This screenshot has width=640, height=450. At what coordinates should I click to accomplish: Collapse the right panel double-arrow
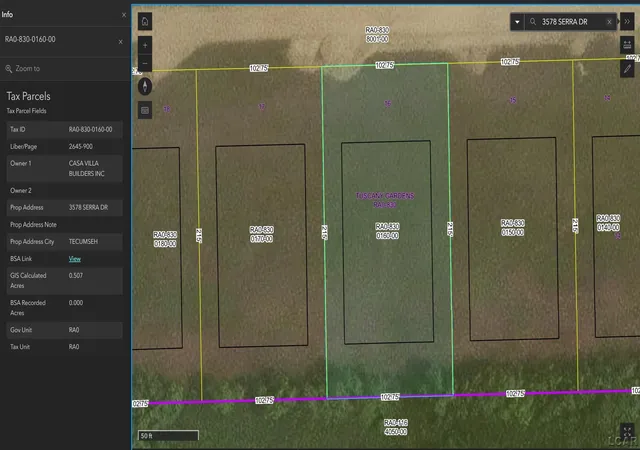627,22
